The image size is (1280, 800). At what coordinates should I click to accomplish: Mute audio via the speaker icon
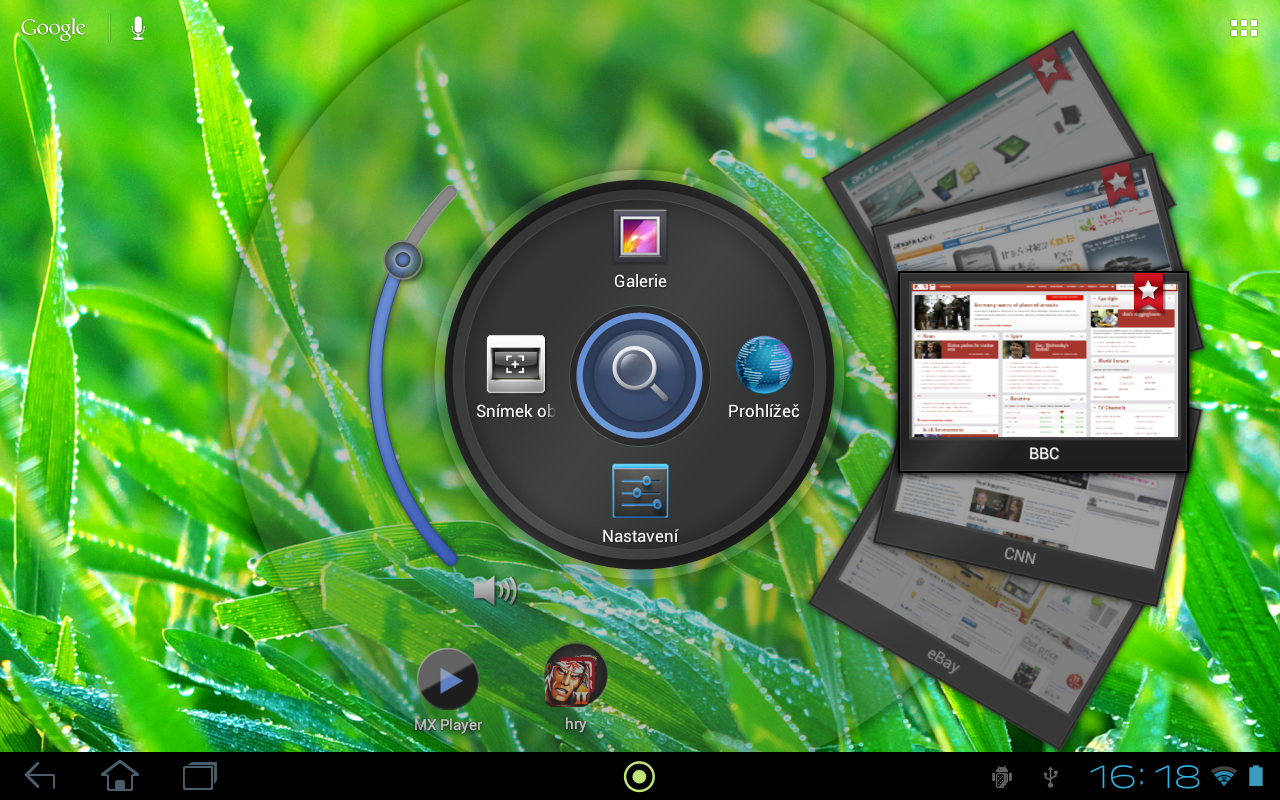497,590
